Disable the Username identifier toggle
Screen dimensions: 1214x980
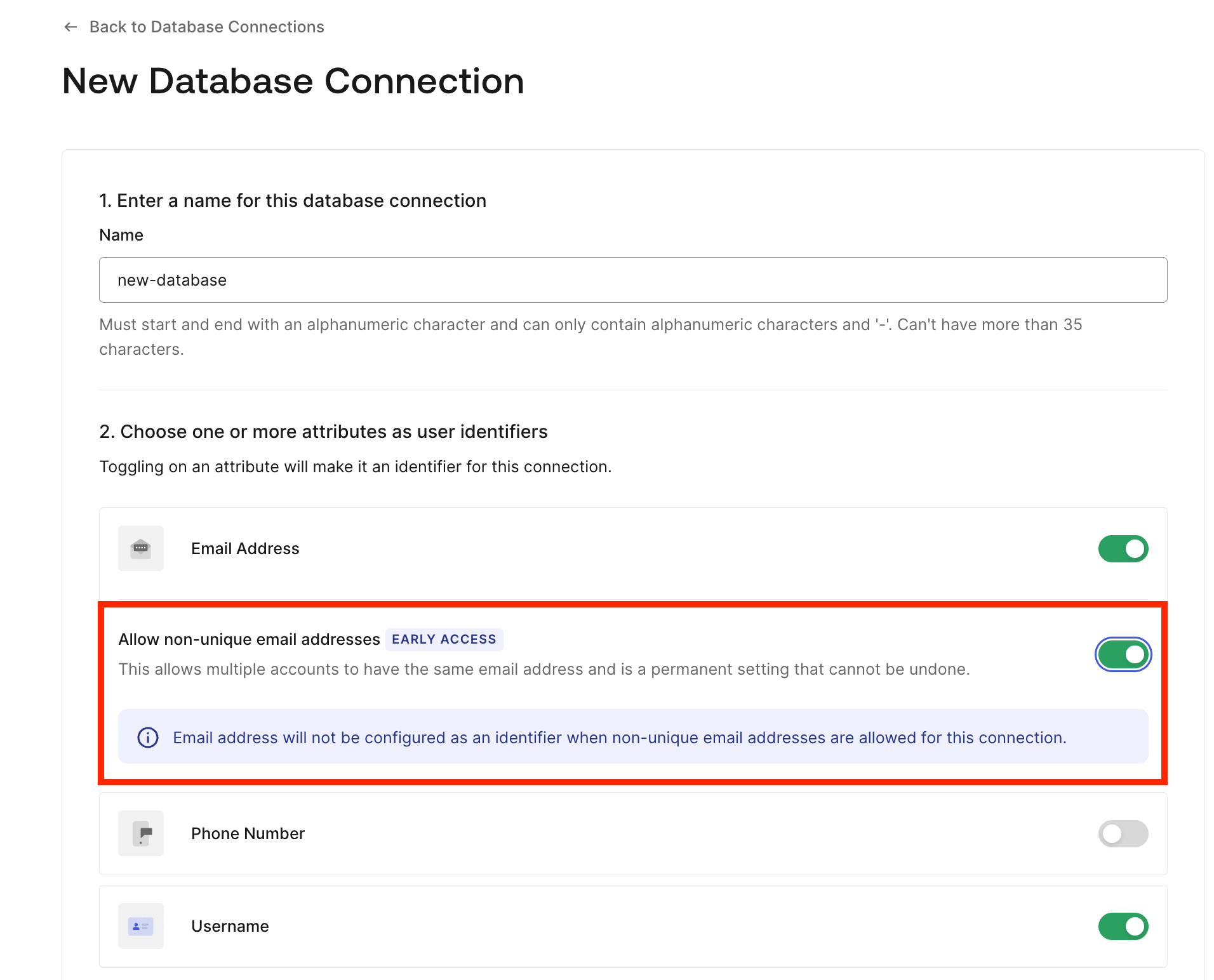[x=1123, y=926]
